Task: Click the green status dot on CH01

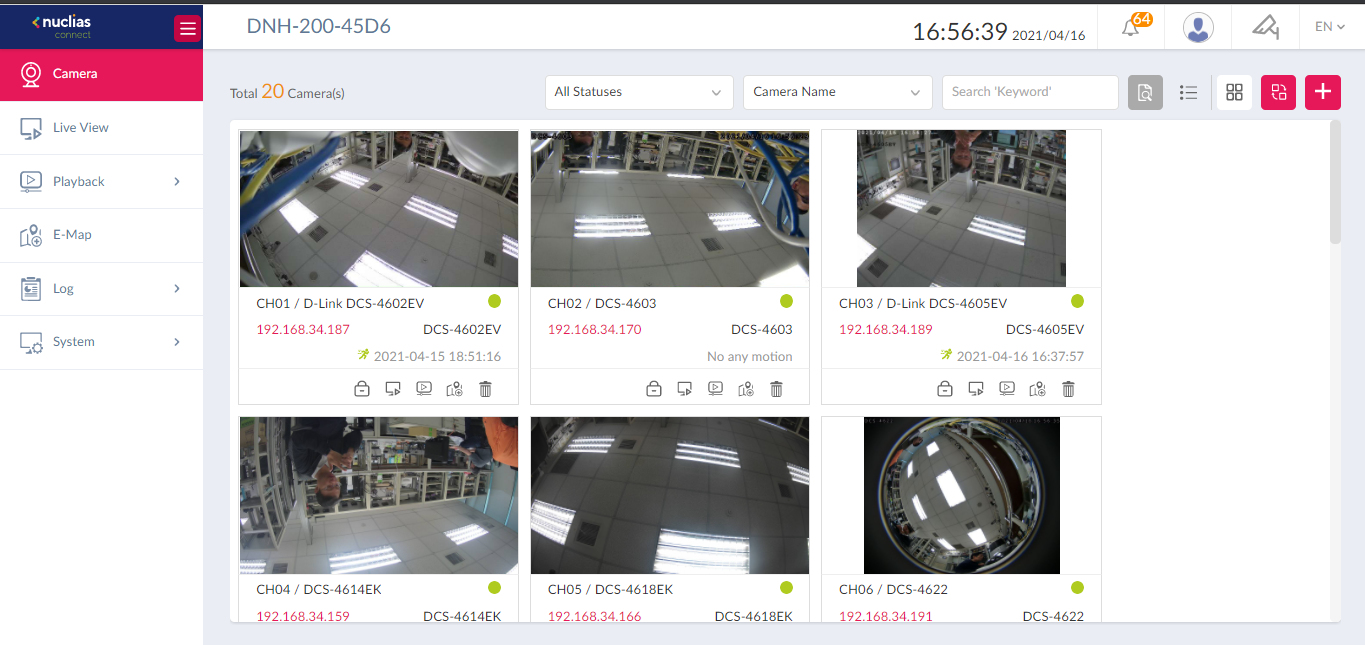Action: [x=494, y=301]
